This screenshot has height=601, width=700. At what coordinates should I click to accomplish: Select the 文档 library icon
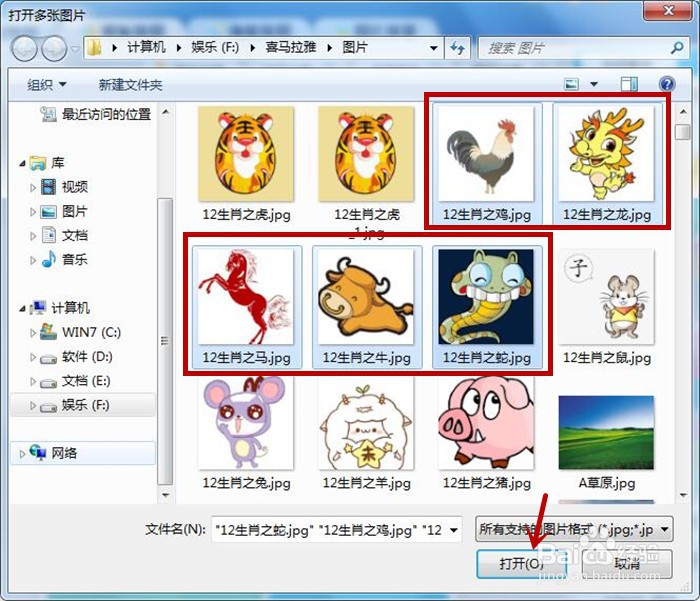click(x=48, y=235)
